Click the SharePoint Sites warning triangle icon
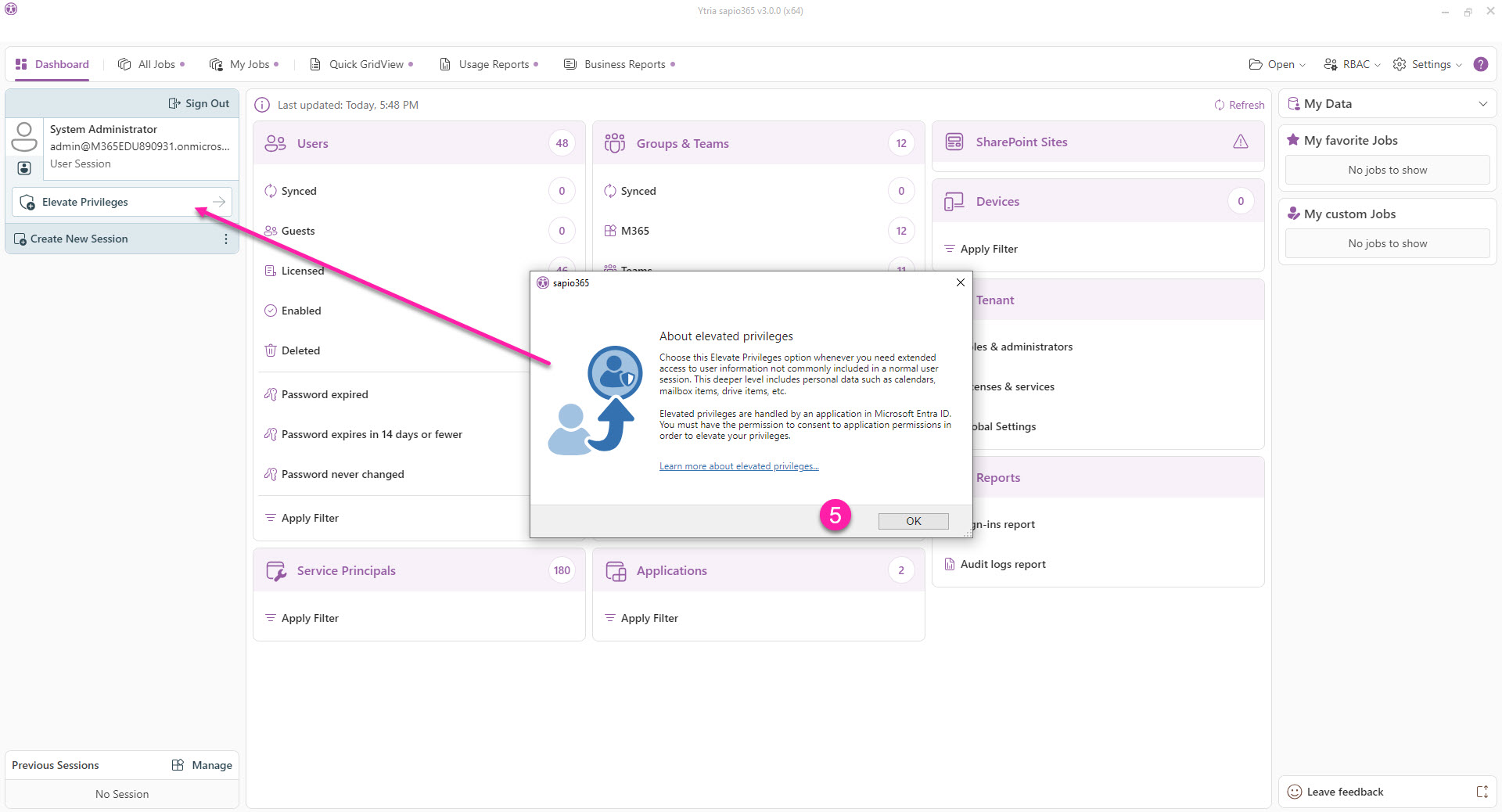The height and width of the screenshot is (812, 1502). pos(1240,142)
